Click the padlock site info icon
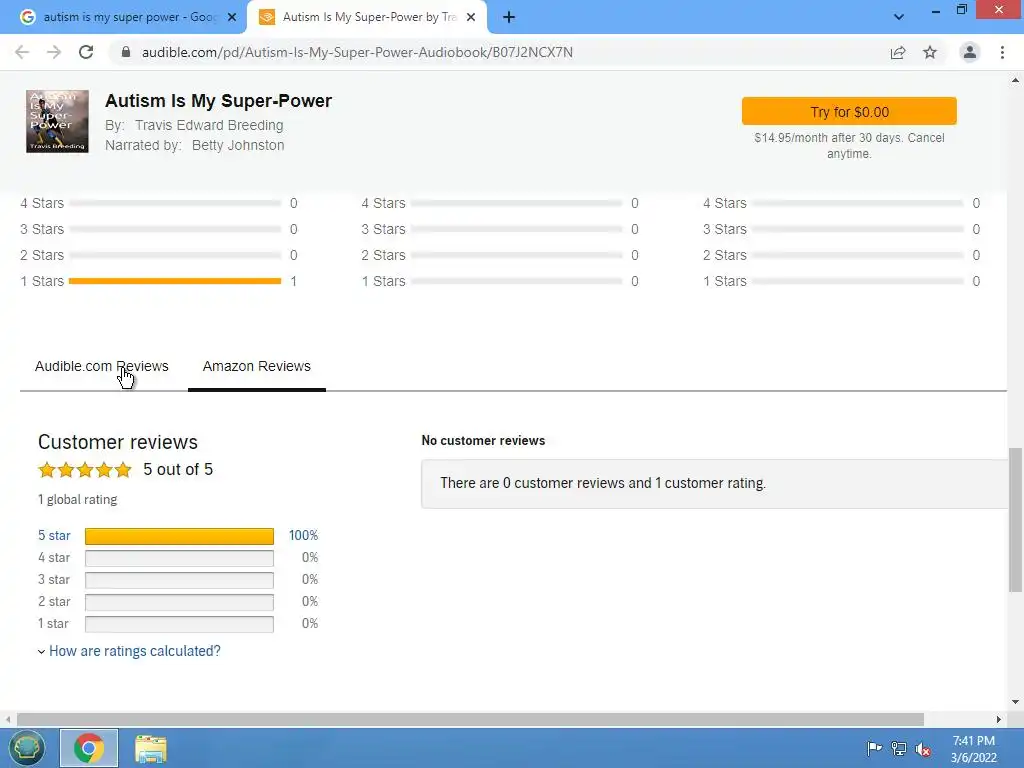This screenshot has height=768, width=1024. pos(126,52)
